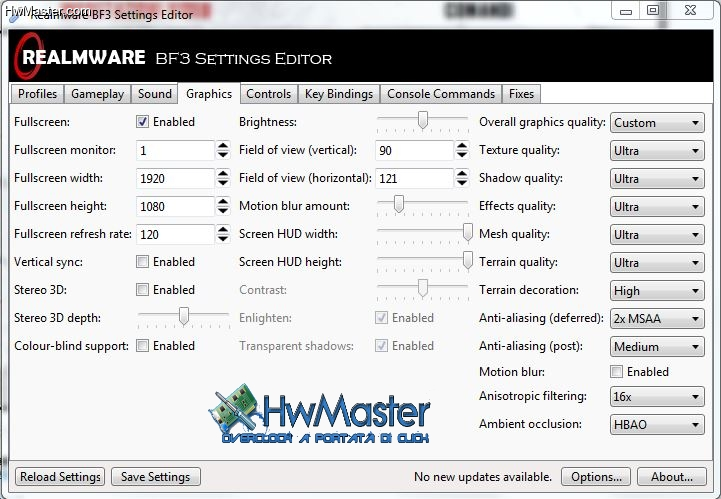Click the Brightness slider handle

click(423, 120)
